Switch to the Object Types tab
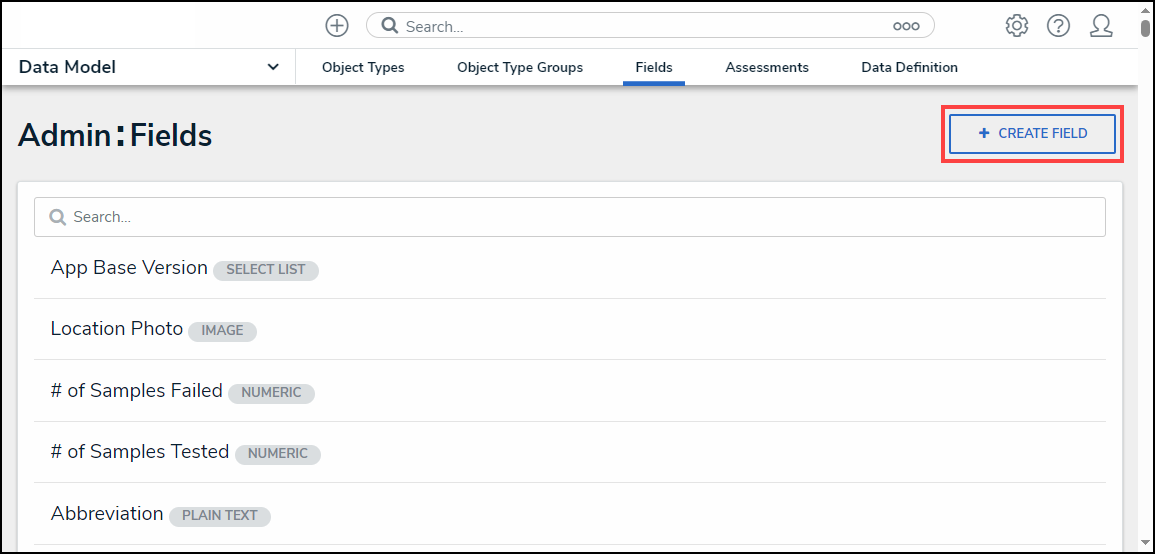 click(x=363, y=68)
